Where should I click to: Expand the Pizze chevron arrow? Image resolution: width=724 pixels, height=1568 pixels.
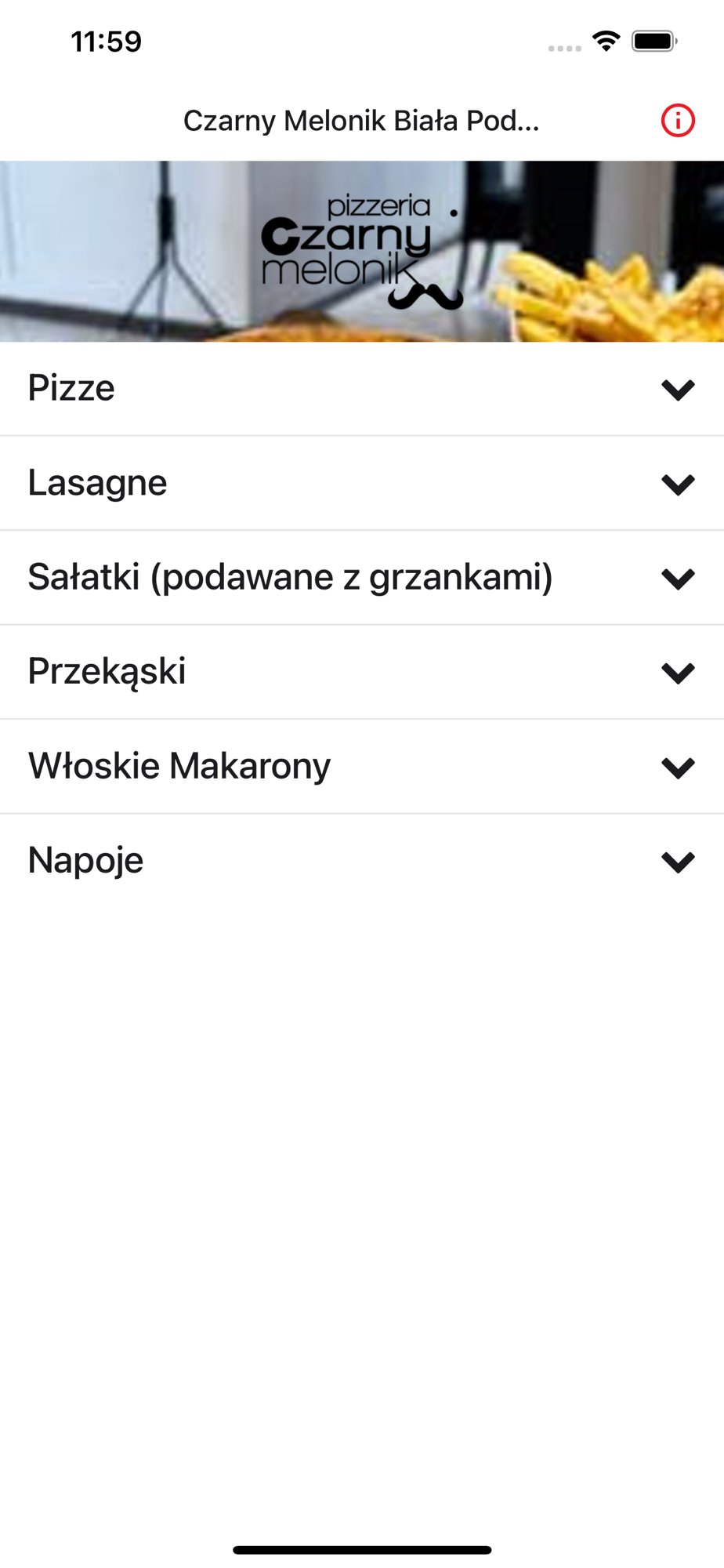tap(678, 390)
